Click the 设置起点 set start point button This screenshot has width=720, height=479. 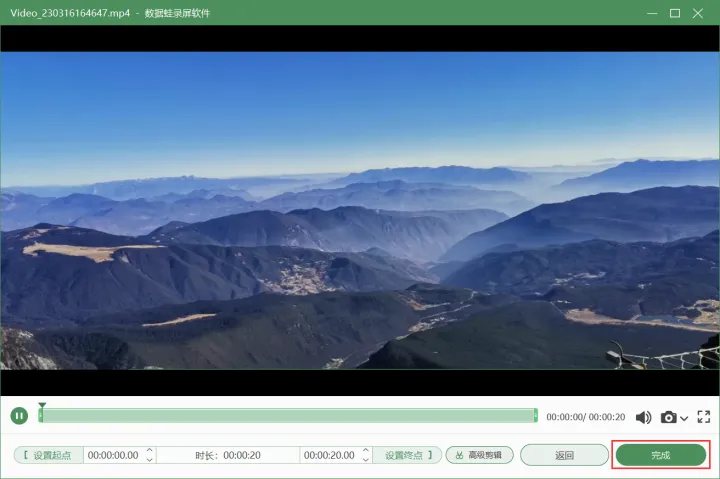(49, 455)
